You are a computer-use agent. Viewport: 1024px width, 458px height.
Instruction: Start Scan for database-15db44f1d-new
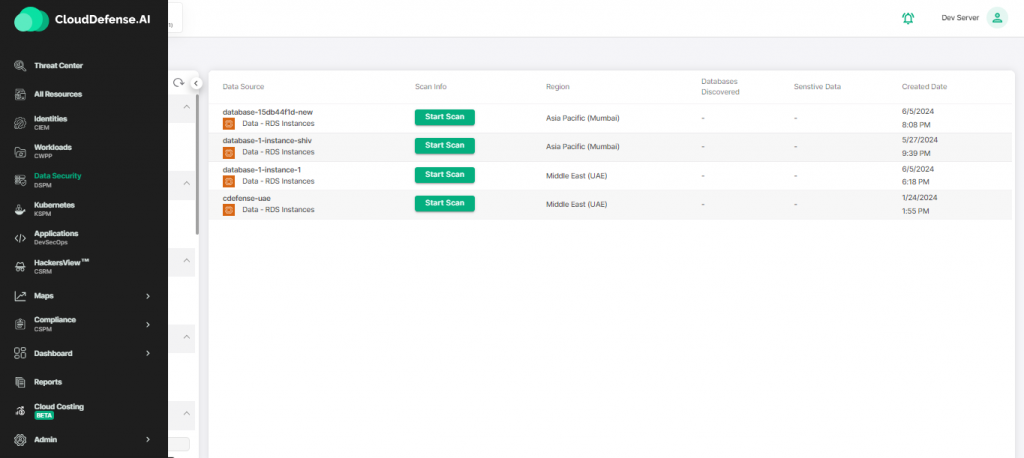[x=444, y=117]
